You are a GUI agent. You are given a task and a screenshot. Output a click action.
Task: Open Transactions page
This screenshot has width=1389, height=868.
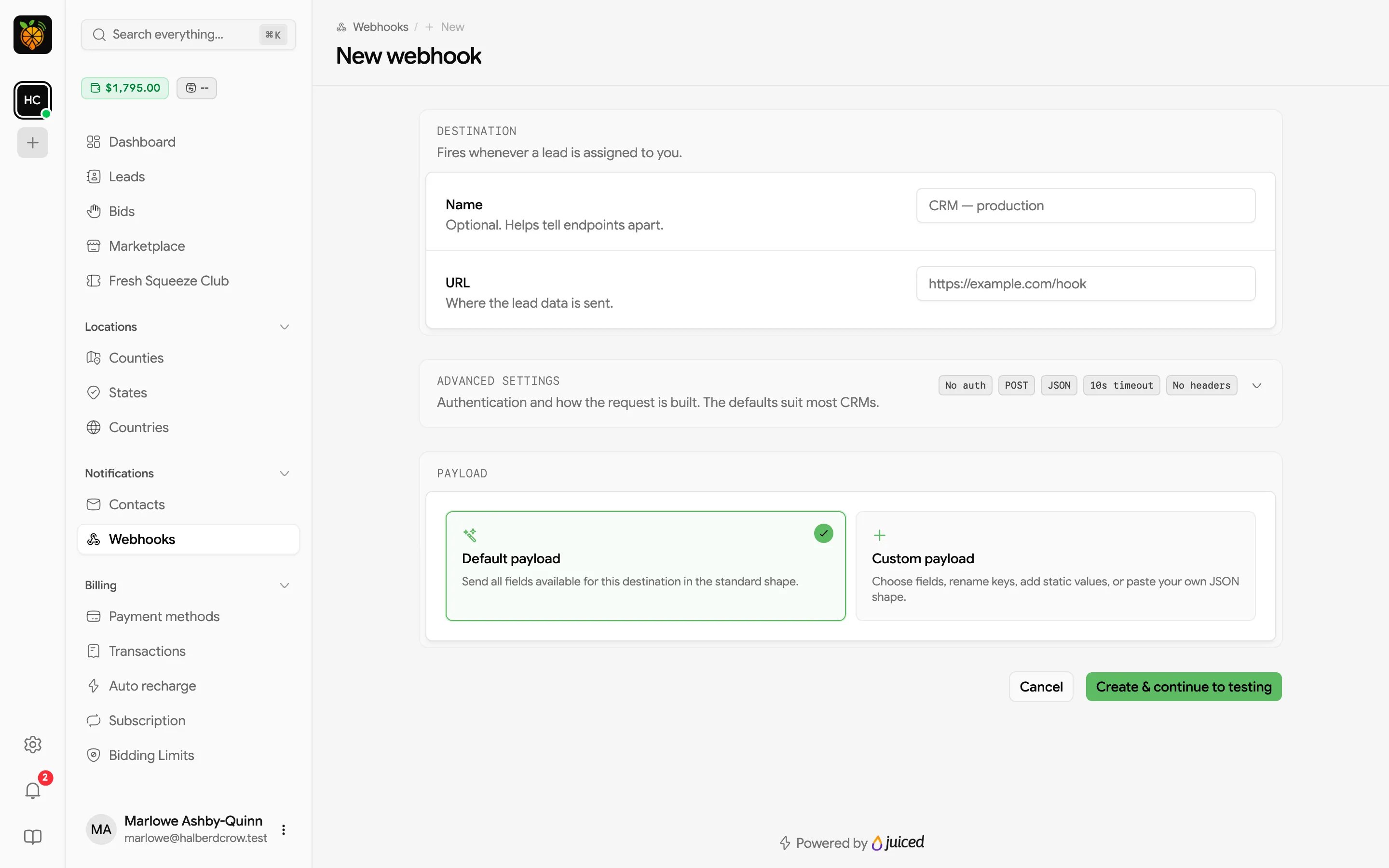tap(188, 651)
